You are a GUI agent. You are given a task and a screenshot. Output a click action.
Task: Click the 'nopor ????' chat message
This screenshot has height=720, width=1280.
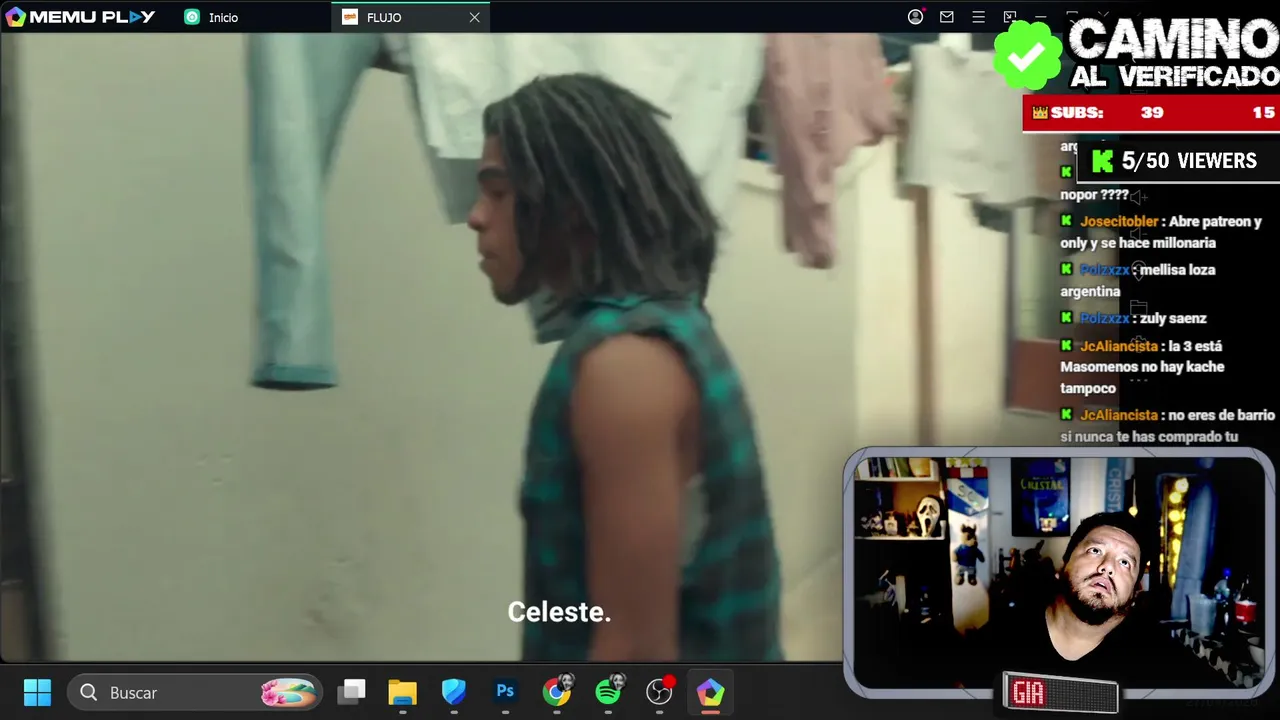pos(1094,195)
